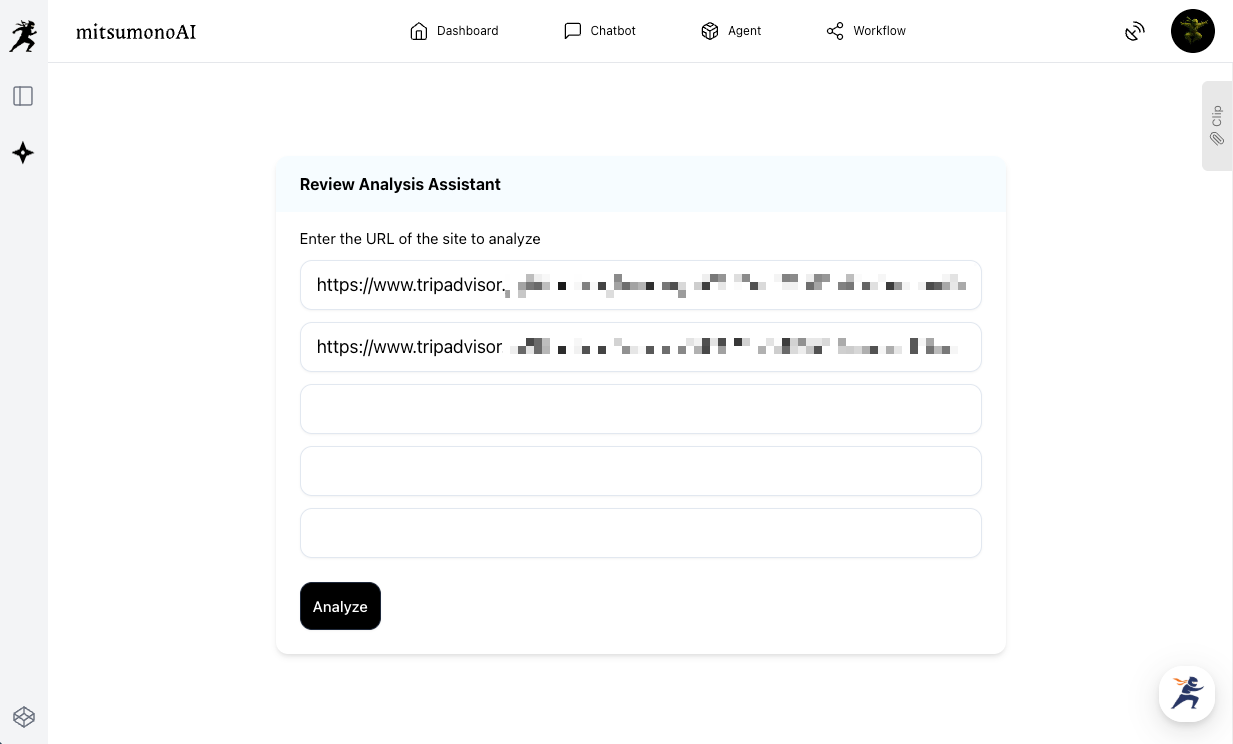
Task: Click the mitsumonoAI brand name link
Action: click(136, 32)
